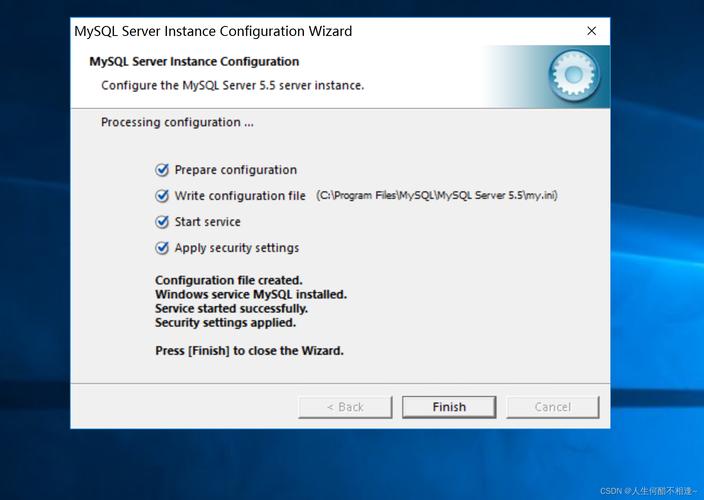Image resolution: width=704 pixels, height=500 pixels.
Task: Click the MySQL Server Instance Configuration heading
Action: tap(194, 61)
